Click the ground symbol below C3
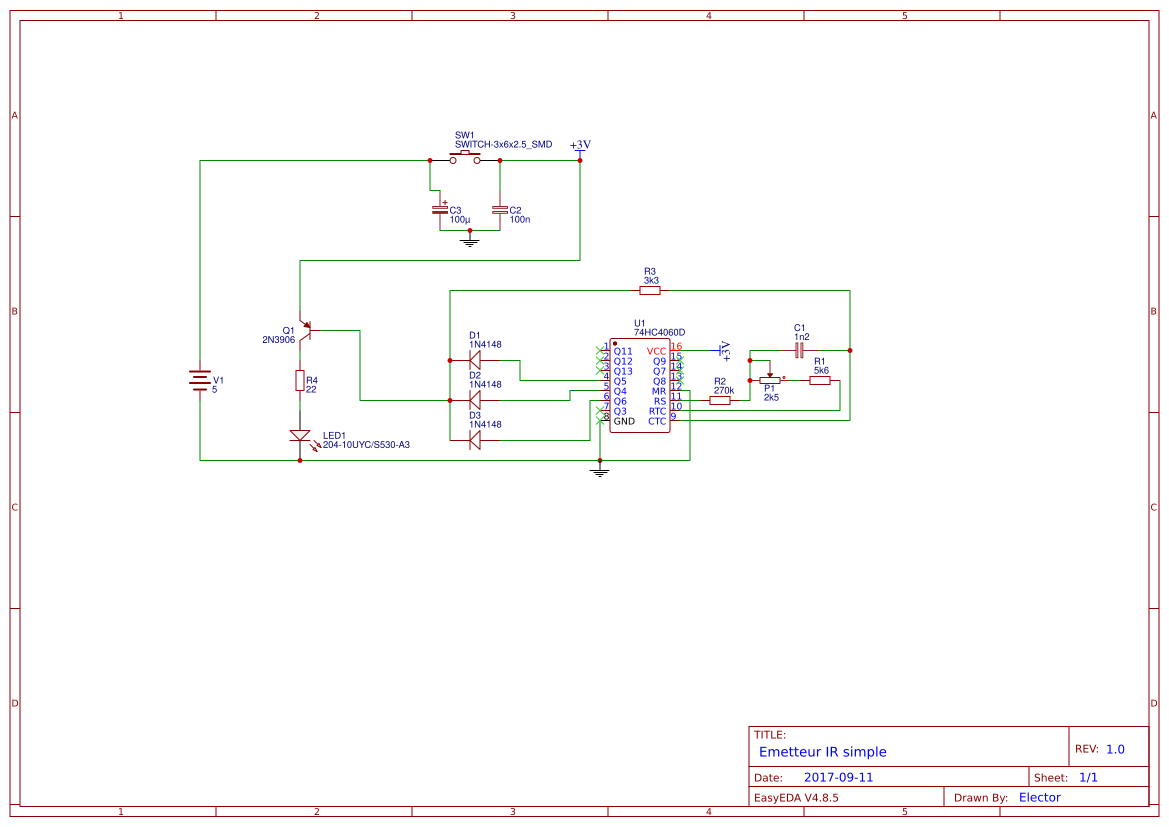The image size is (1169, 827). (470, 241)
